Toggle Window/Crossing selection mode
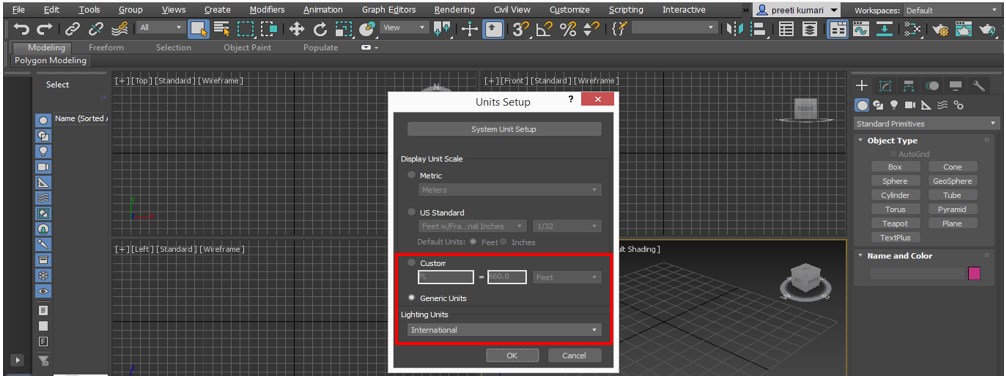The height and width of the screenshot is (379, 1006). pos(269,28)
